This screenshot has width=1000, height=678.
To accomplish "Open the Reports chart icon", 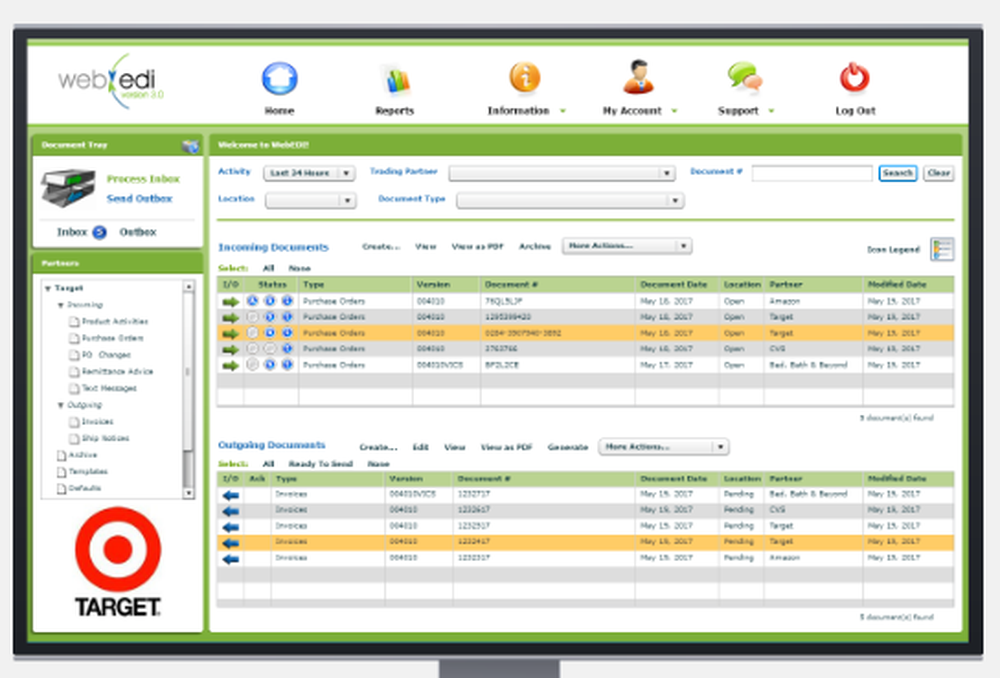I will [x=395, y=80].
